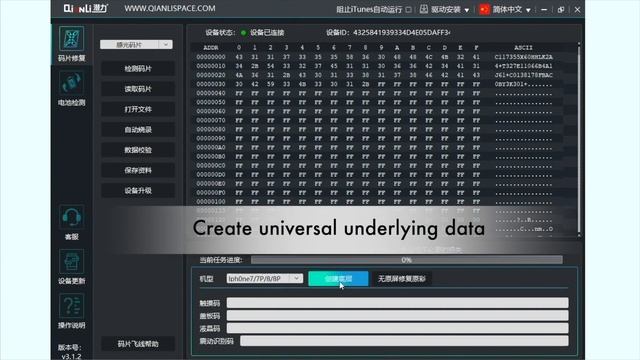Viewport: 640px width, 360px height.
Task: Click the 液晶码 LCD code input field
Action: (x=398, y=328)
